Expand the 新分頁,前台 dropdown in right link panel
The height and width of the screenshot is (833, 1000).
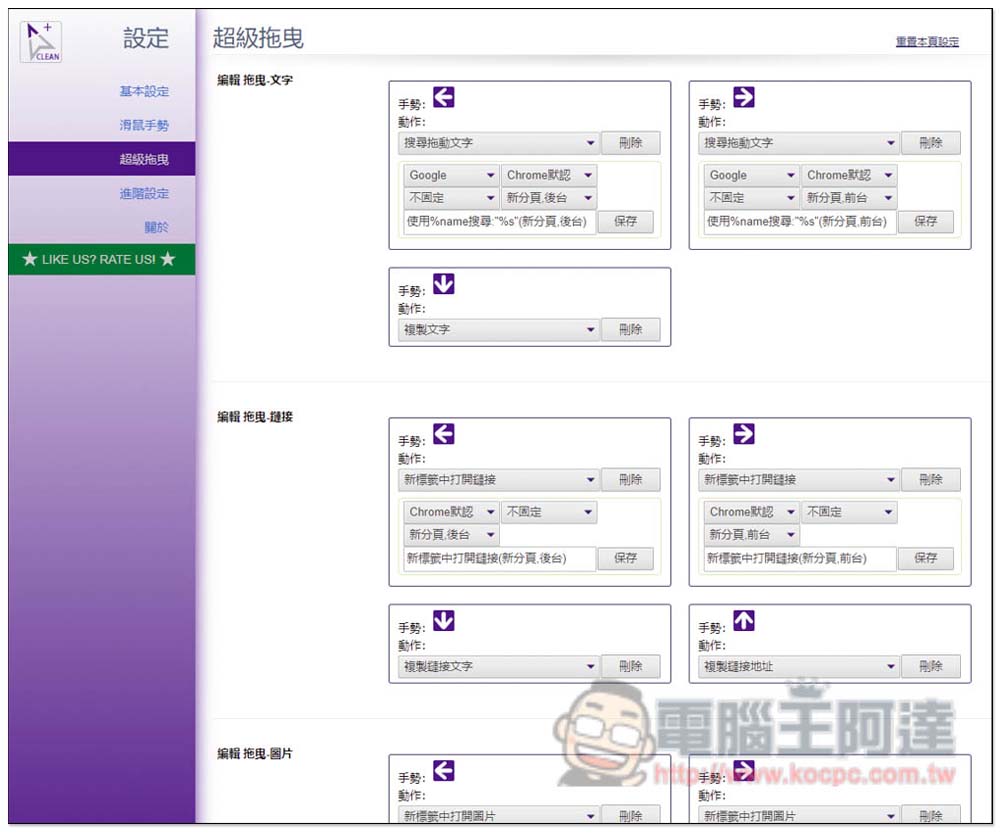click(x=750, y=535)
